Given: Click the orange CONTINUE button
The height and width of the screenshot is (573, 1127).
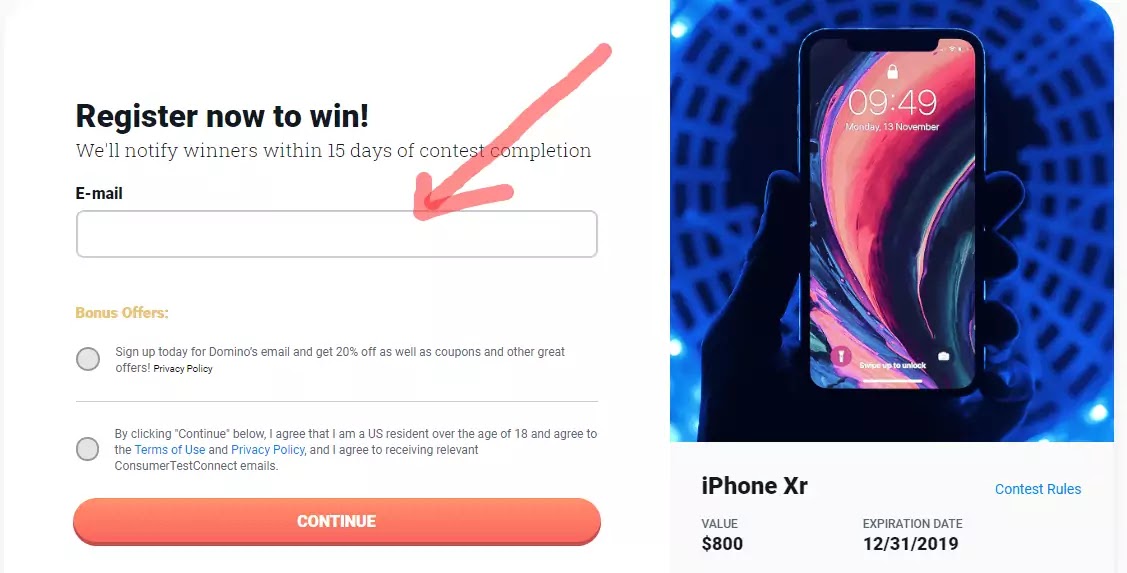Looking at the screenshot, I should pyautogui.click(x=336, y=521).
